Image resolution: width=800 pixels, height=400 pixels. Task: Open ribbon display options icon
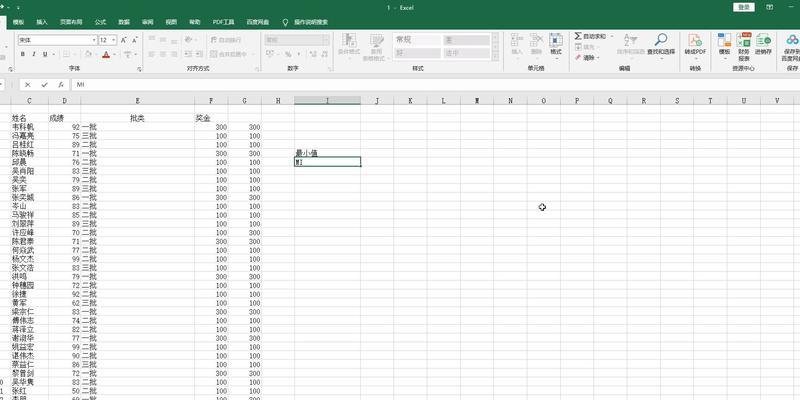tap(770, 7)
